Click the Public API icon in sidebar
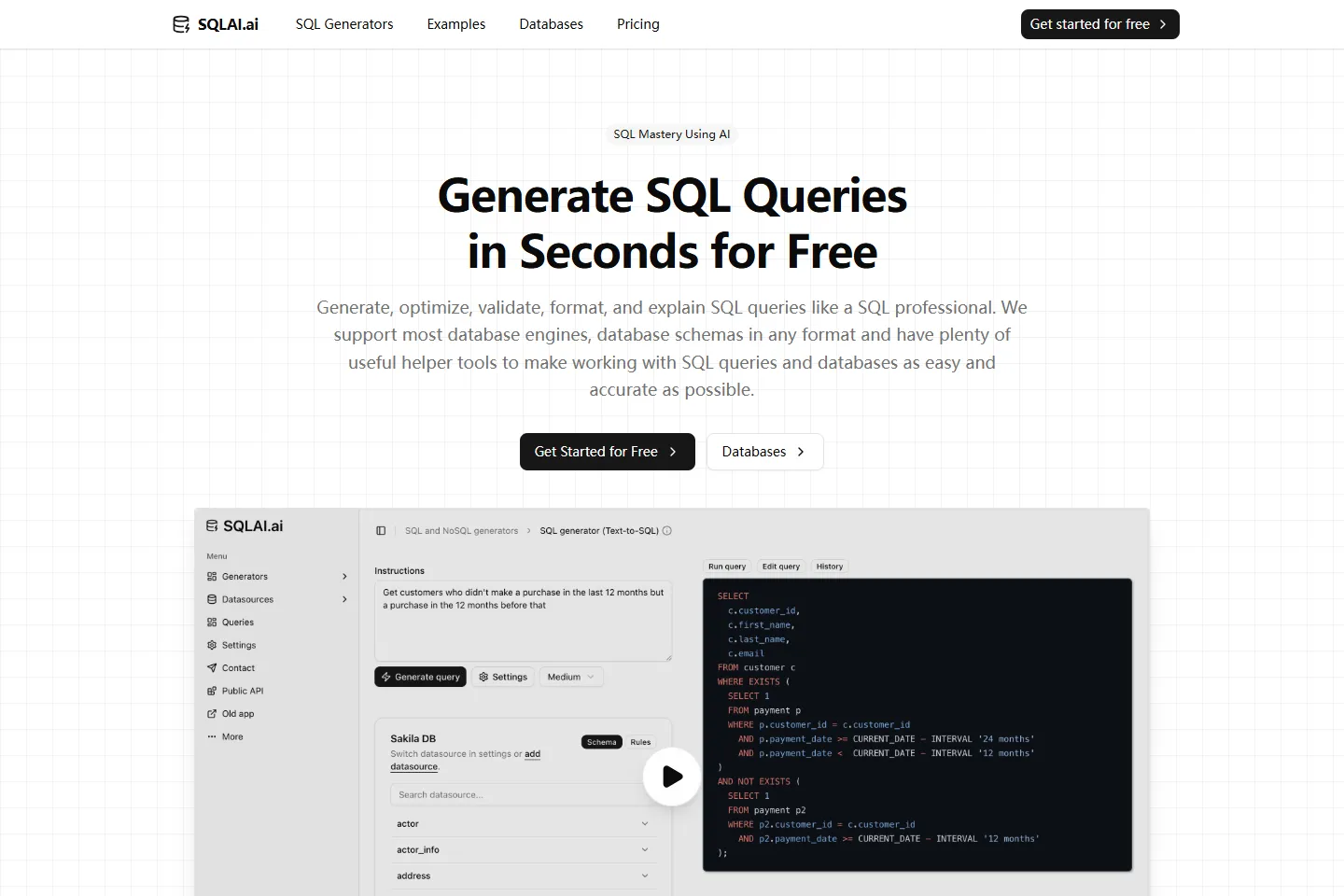Screen dimensions: 1344x896 [x=212, y=691]
